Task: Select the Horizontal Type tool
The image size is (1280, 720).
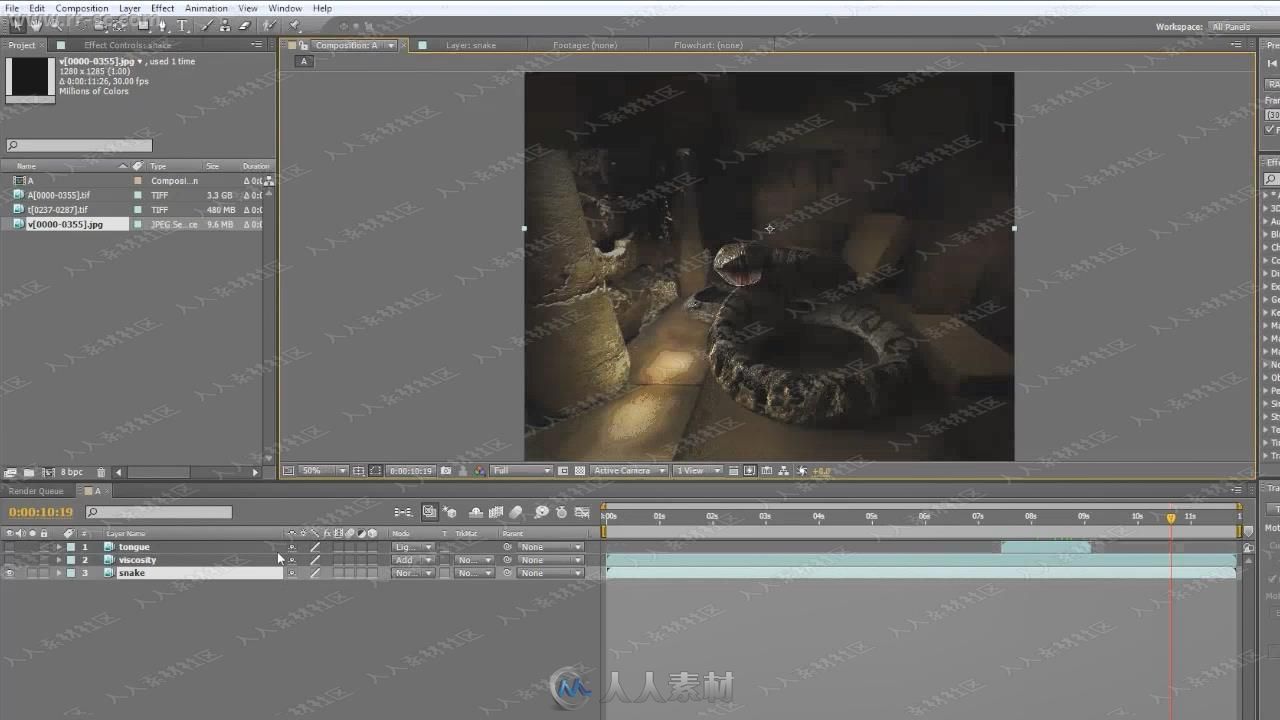Action: point(182,25)
